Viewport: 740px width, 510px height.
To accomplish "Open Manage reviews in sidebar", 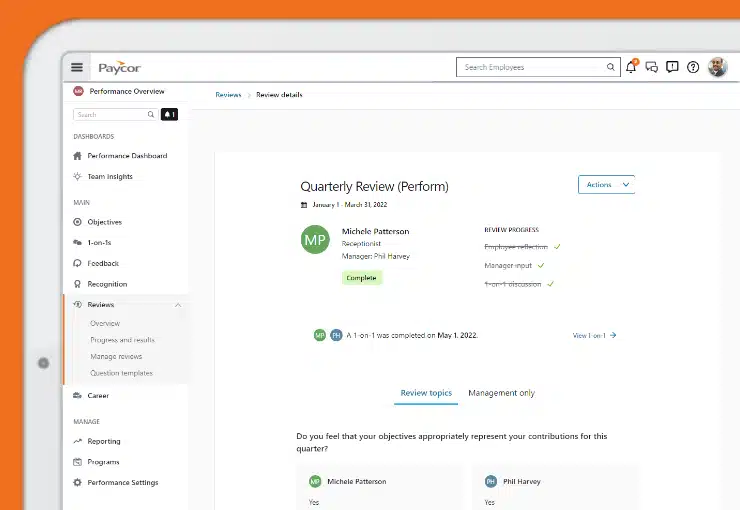I will click(116, 357).
